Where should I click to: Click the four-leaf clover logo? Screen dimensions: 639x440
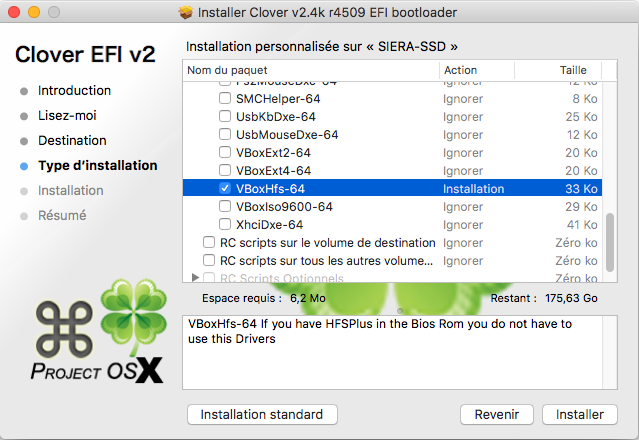(x=134, y=316)
